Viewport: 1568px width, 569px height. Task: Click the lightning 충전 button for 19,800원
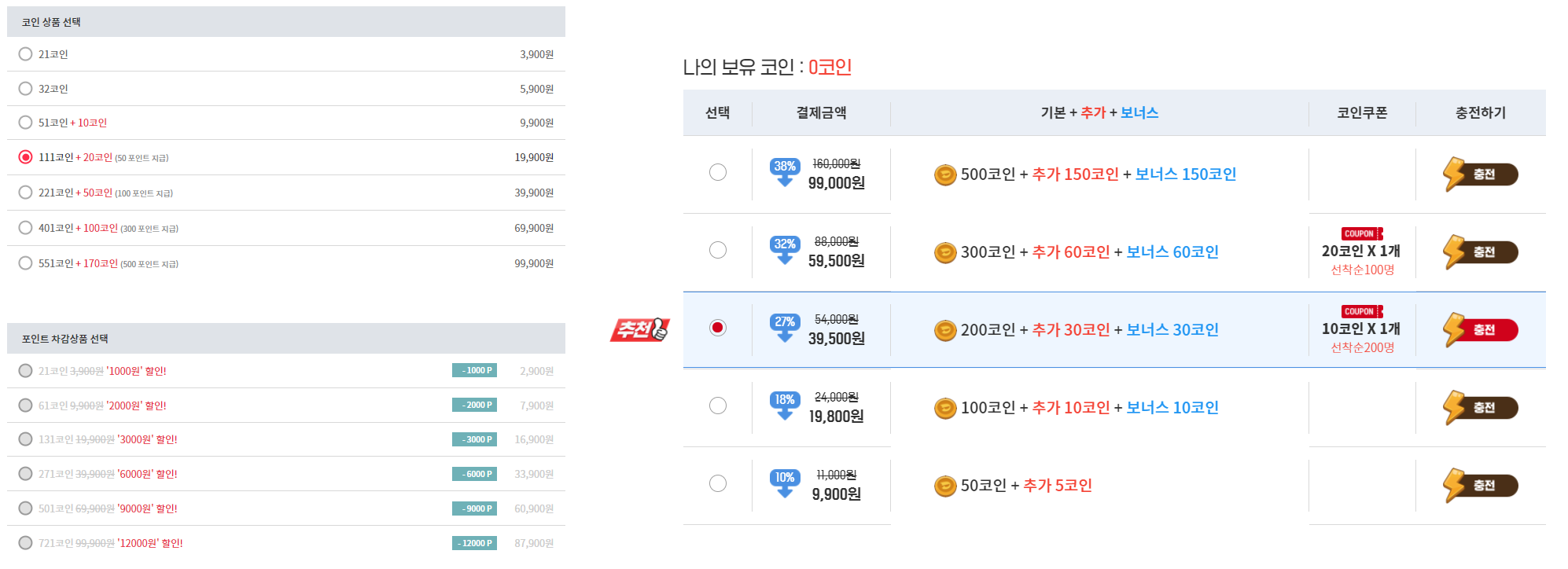[x=1481, y=408]
